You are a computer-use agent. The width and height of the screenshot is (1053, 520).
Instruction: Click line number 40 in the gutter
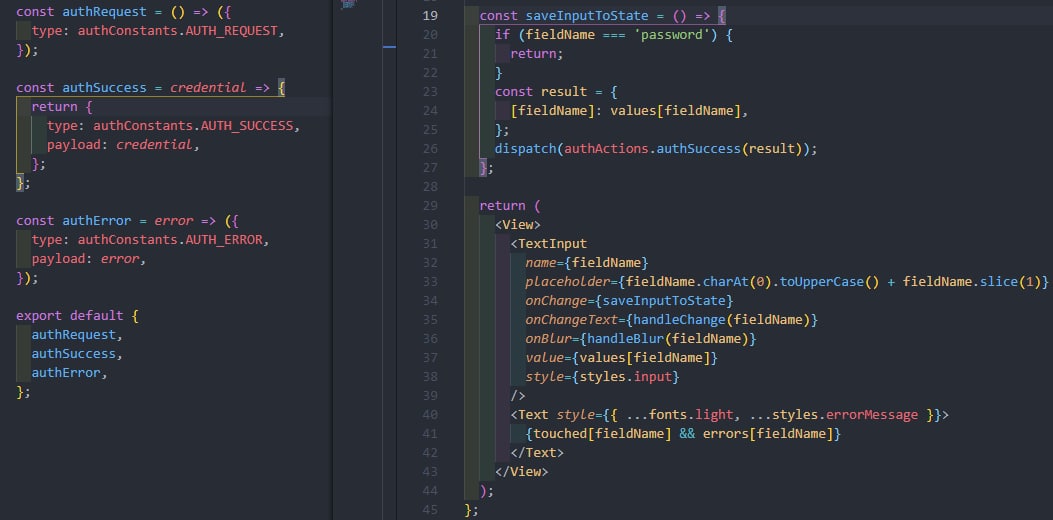point(430,415)
